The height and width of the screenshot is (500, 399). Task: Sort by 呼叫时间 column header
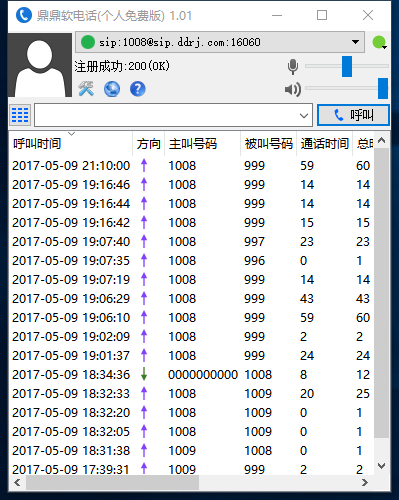(70, 144)
